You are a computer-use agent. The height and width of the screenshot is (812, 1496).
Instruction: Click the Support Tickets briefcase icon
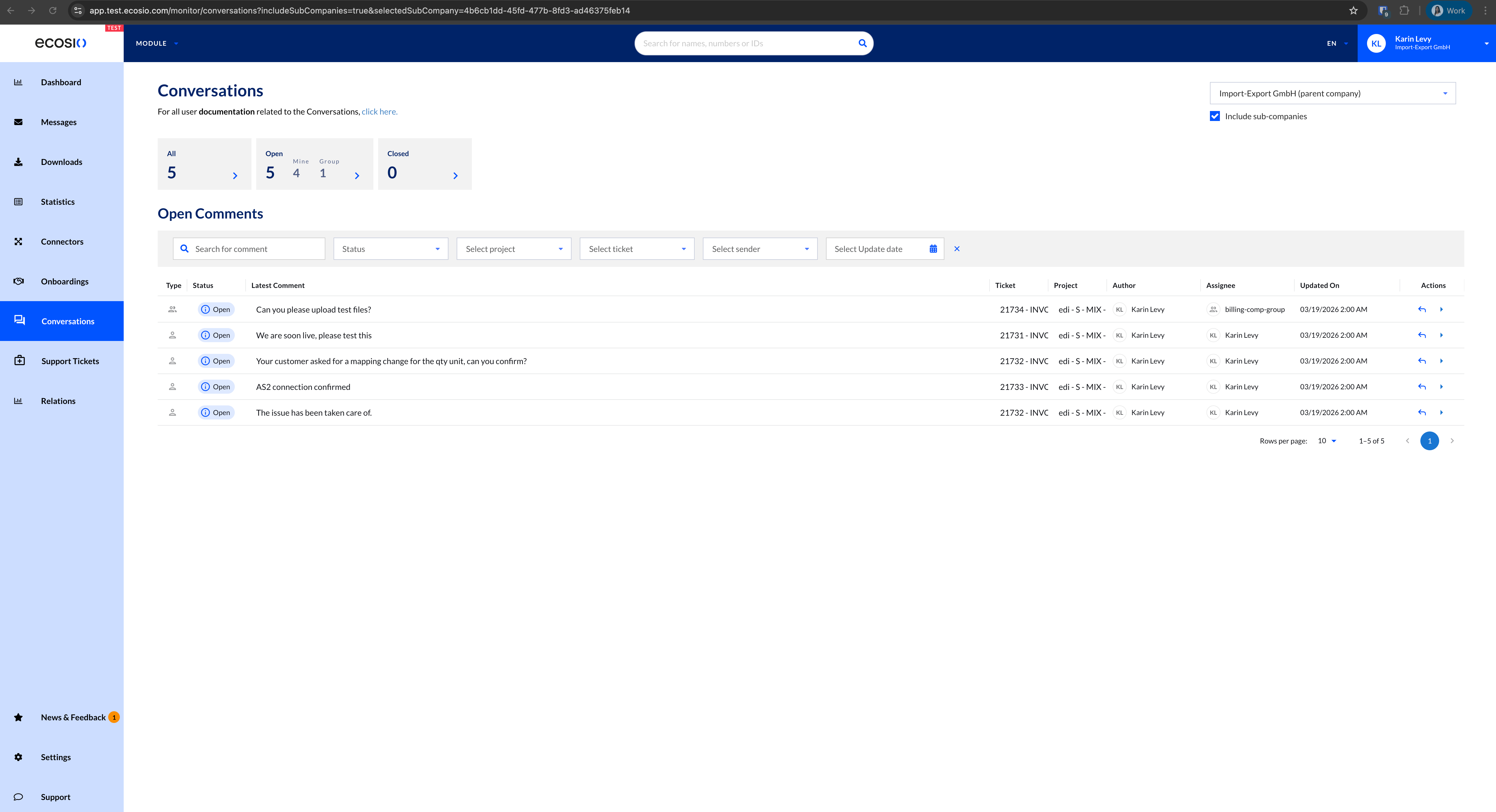(x=19, y=360)
